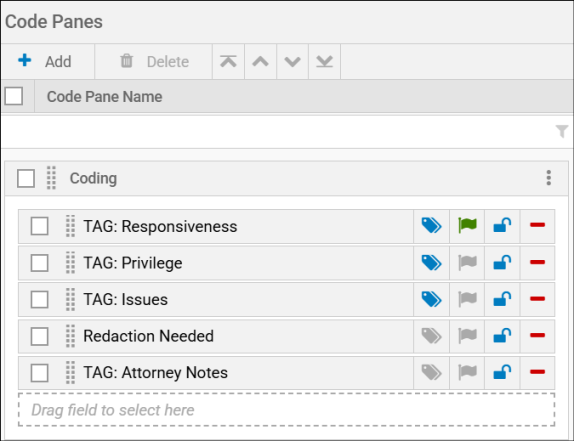Click the Delete button
Viewport: 574px width, 441px height.
154,61
